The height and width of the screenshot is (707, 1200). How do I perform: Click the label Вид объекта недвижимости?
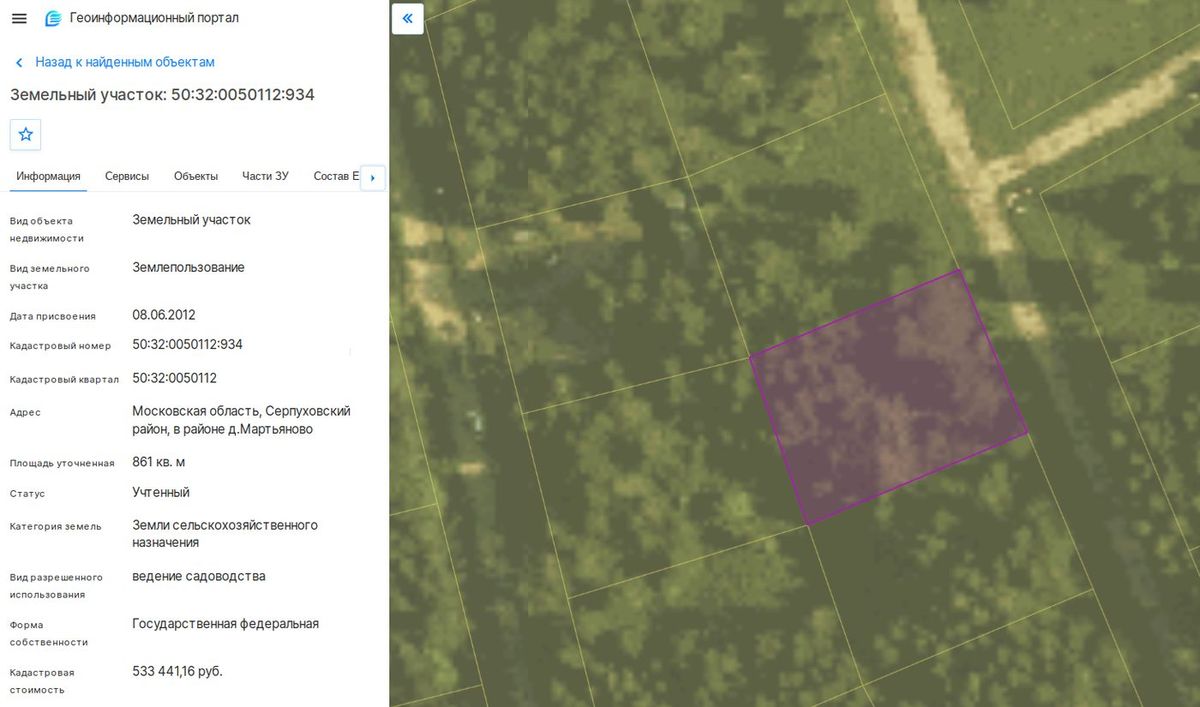click(46, 230)
